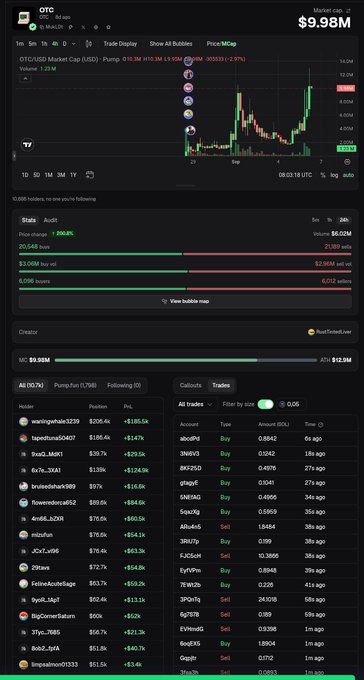Toggle the Filter by size switch
Image resolution: width=364 pixels, height=680 pixels.
pos(266,404)
